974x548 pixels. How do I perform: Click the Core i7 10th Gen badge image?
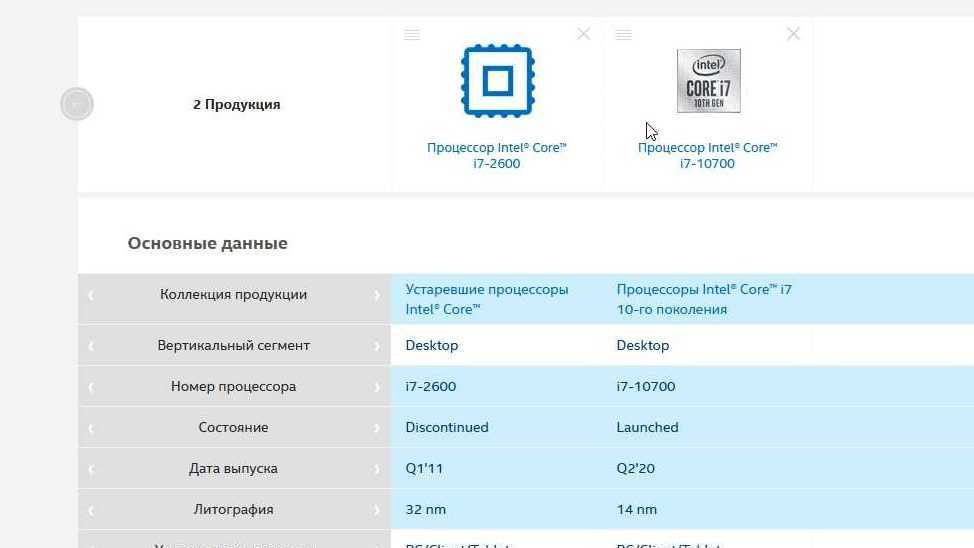708,81
